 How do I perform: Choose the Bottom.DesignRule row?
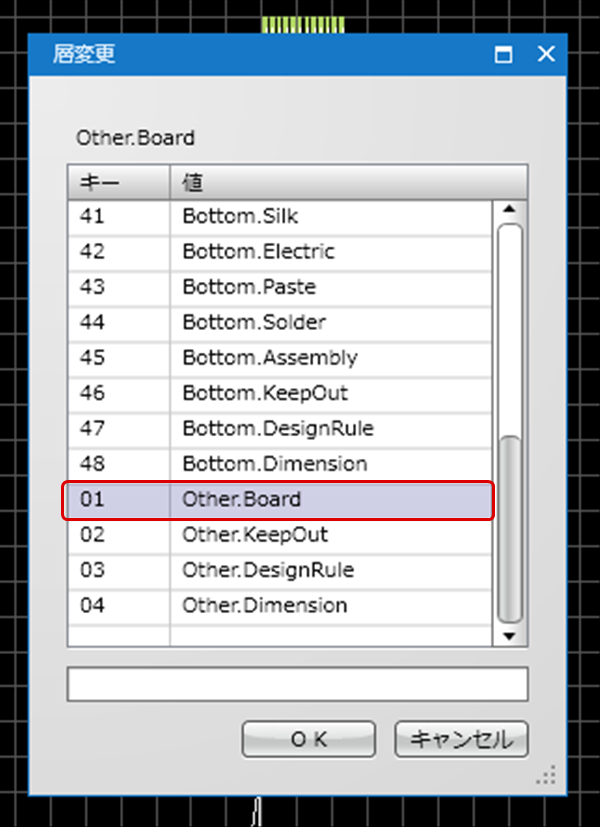click(280, 428)
